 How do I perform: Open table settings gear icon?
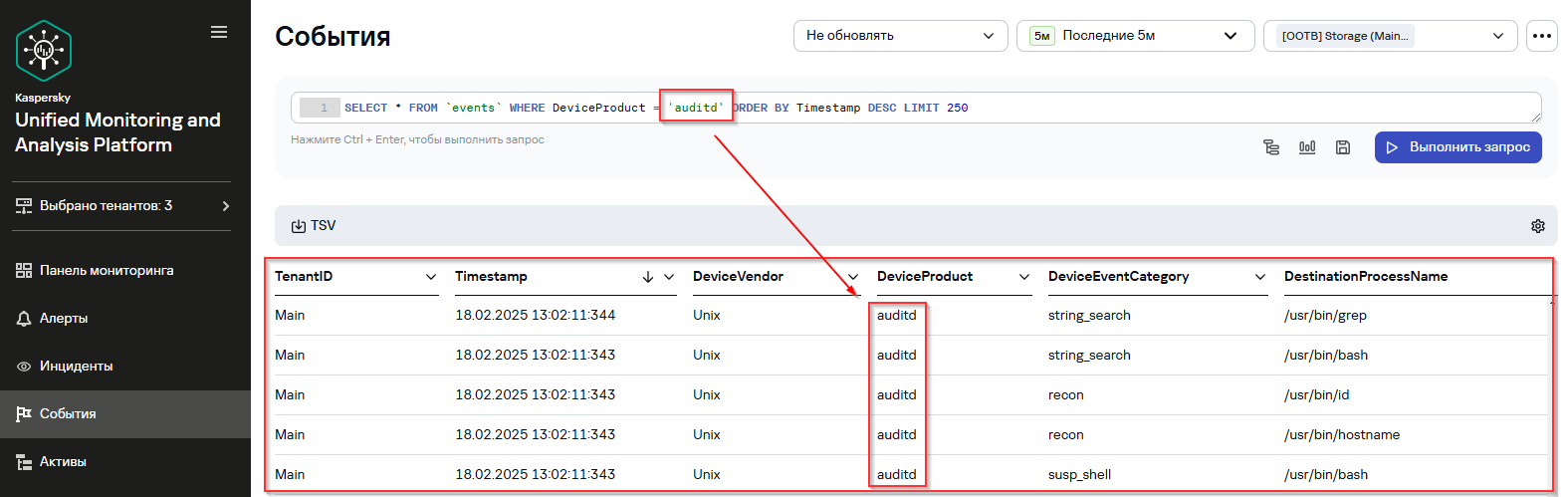[1538, 226]
